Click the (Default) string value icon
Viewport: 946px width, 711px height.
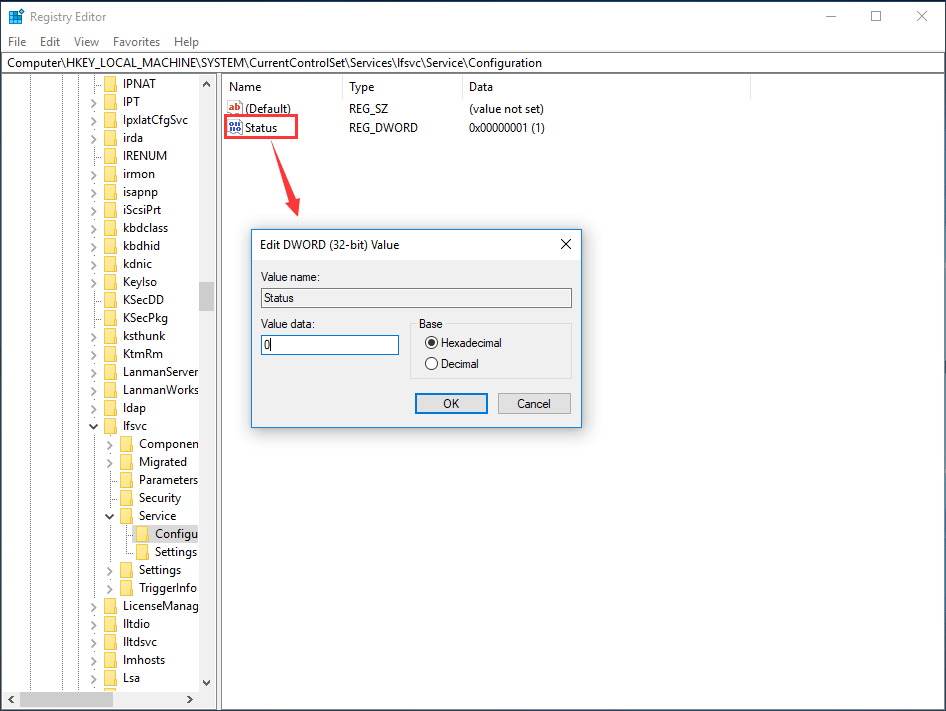235,108
